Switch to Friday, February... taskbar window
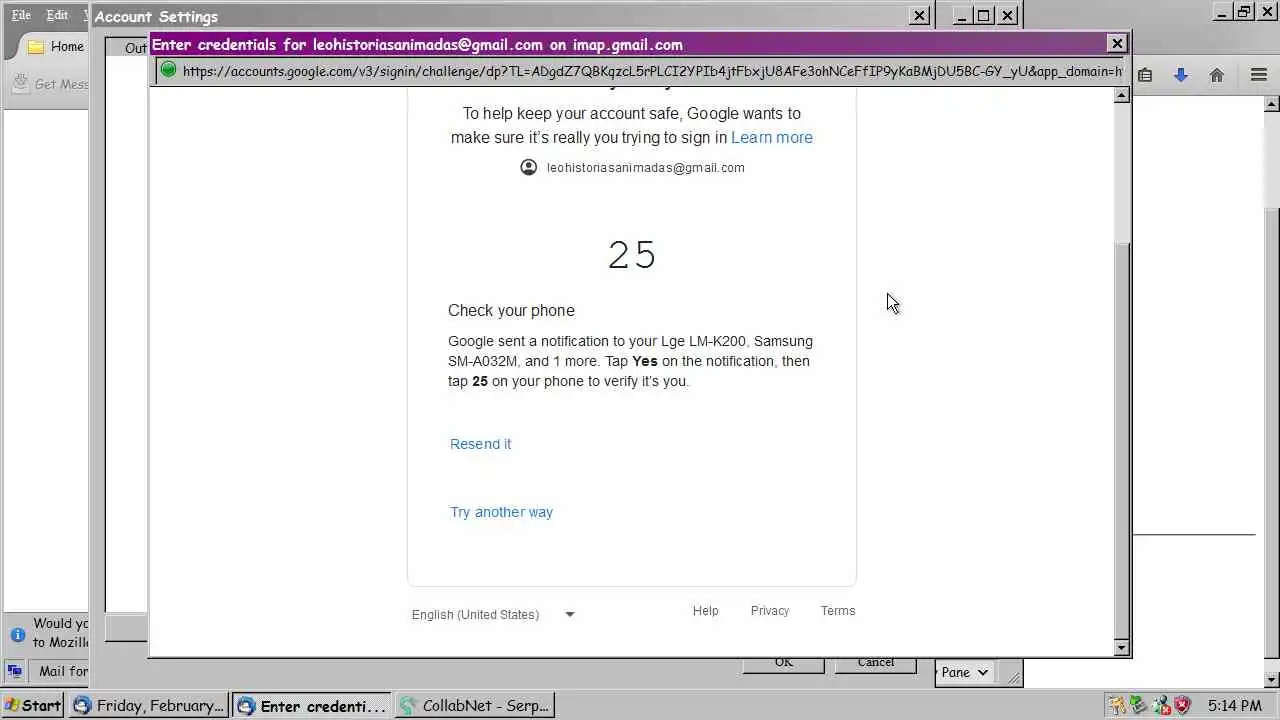Image resolution: width=1280 pixels, height=720 pixels. [x=148, y=705]
